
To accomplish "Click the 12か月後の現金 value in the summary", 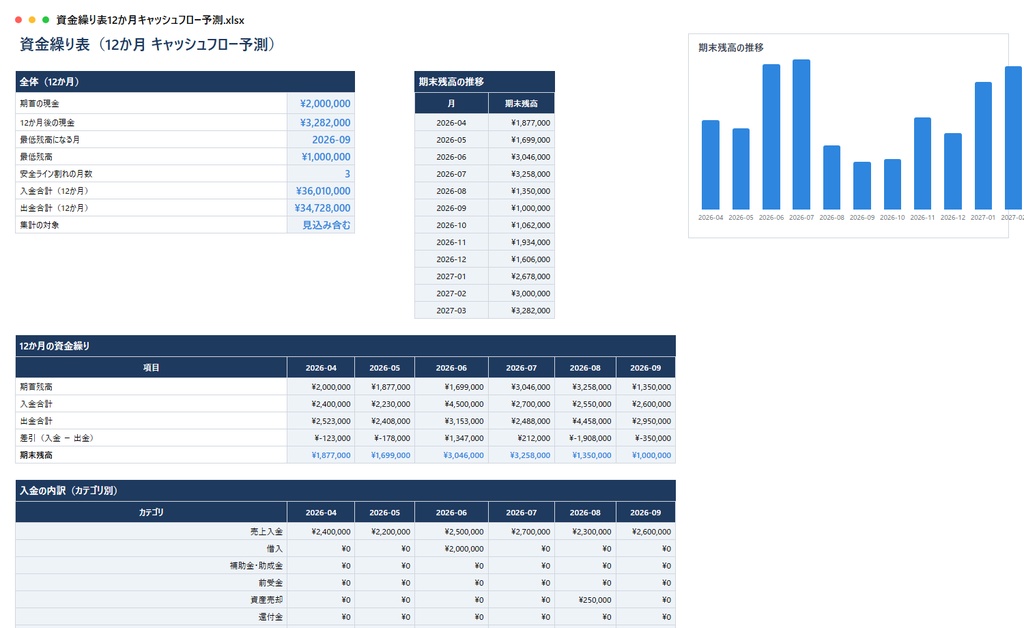I will tap(321, 122).
